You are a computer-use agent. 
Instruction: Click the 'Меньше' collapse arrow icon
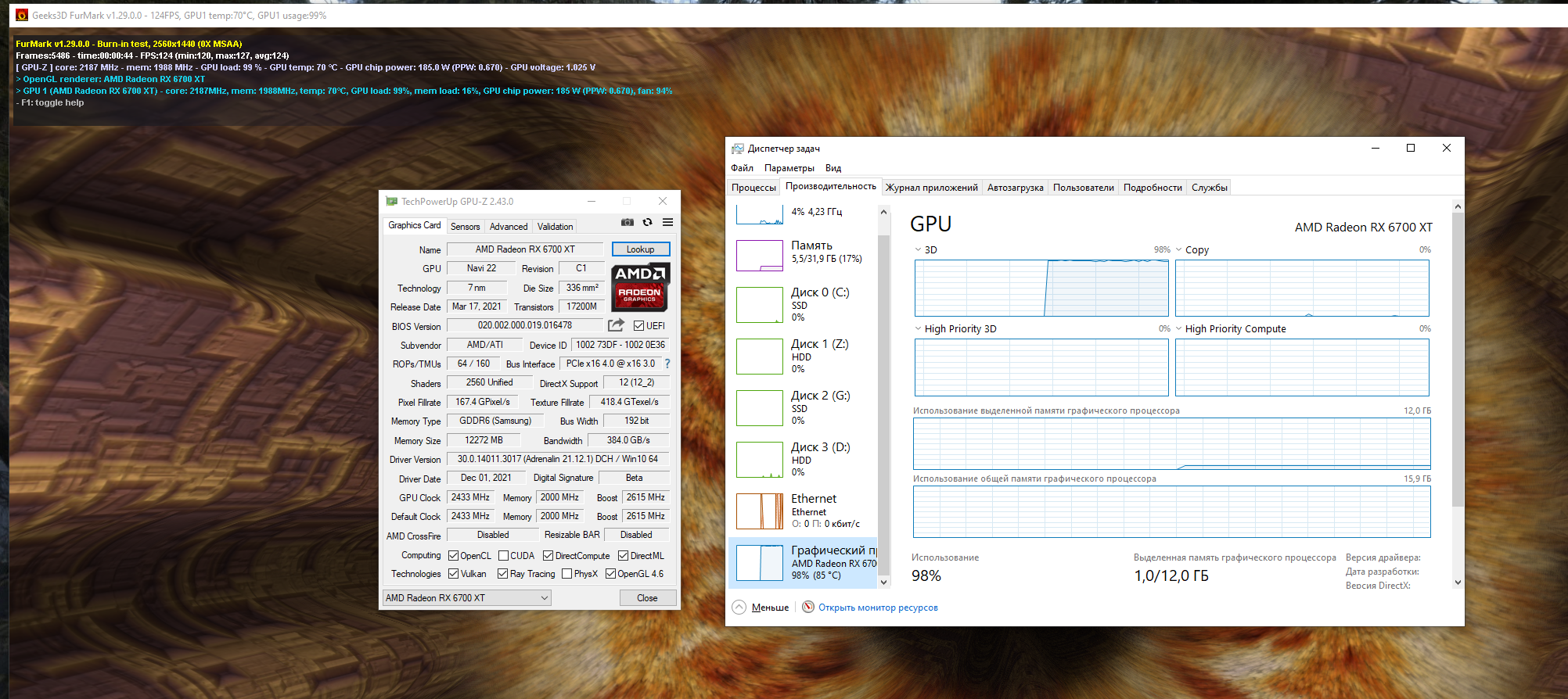coord(739,608)
